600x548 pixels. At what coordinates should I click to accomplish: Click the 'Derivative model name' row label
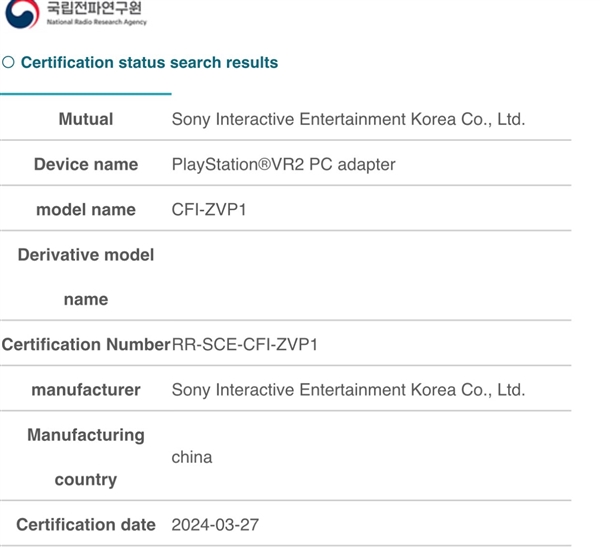tap(86, 277)
